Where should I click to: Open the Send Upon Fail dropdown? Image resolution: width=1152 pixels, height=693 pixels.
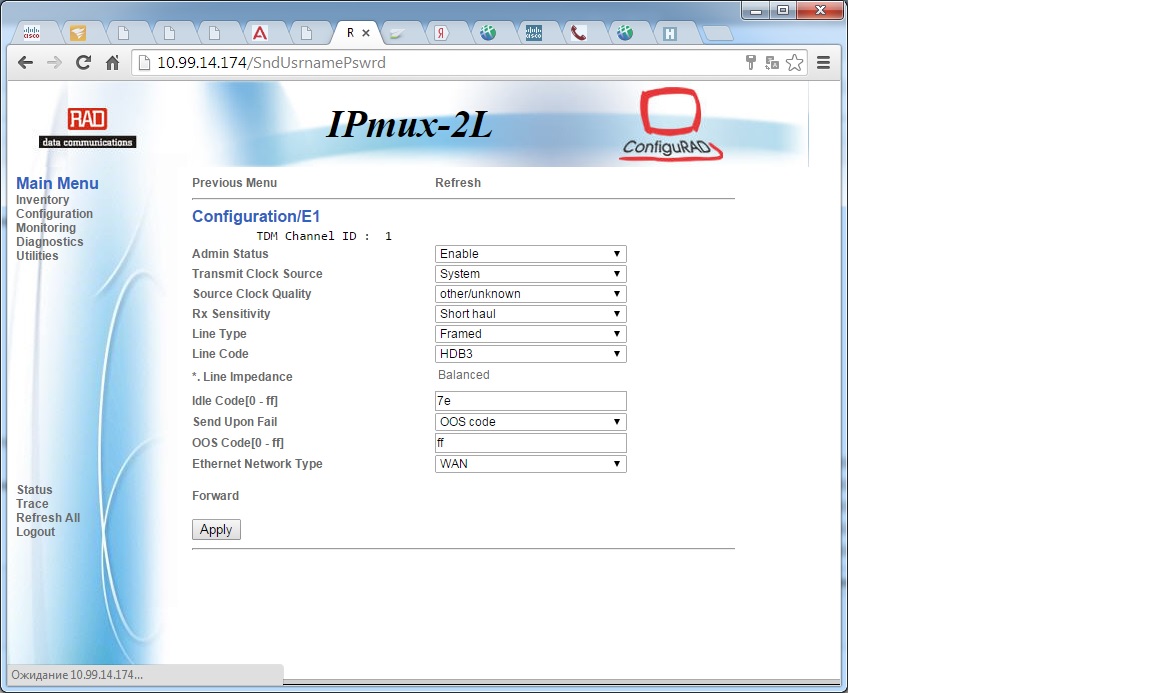pyautogui.click(x=530, y=422)
